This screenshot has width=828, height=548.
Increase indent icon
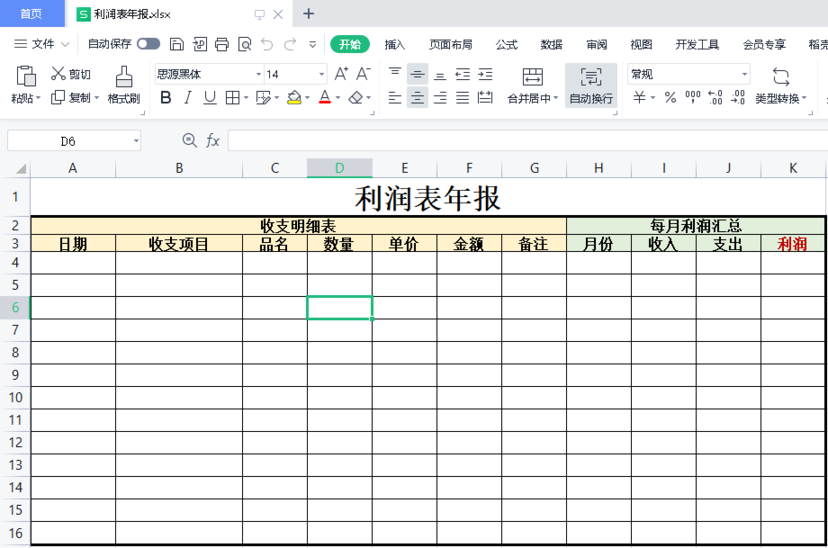(485, 74)
